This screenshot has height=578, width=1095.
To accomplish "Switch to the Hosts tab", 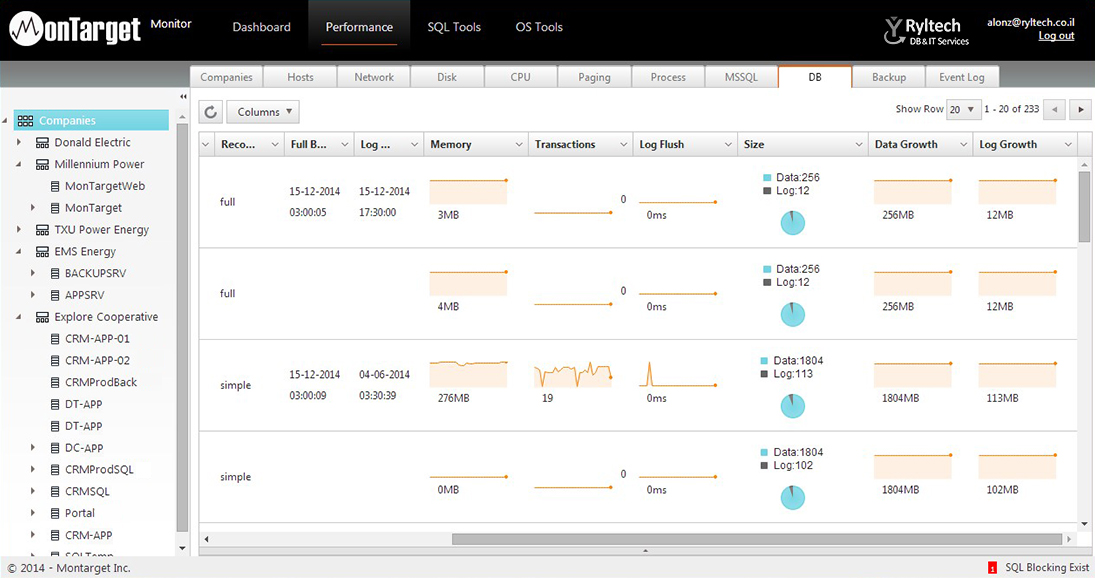I will (300, 77).
